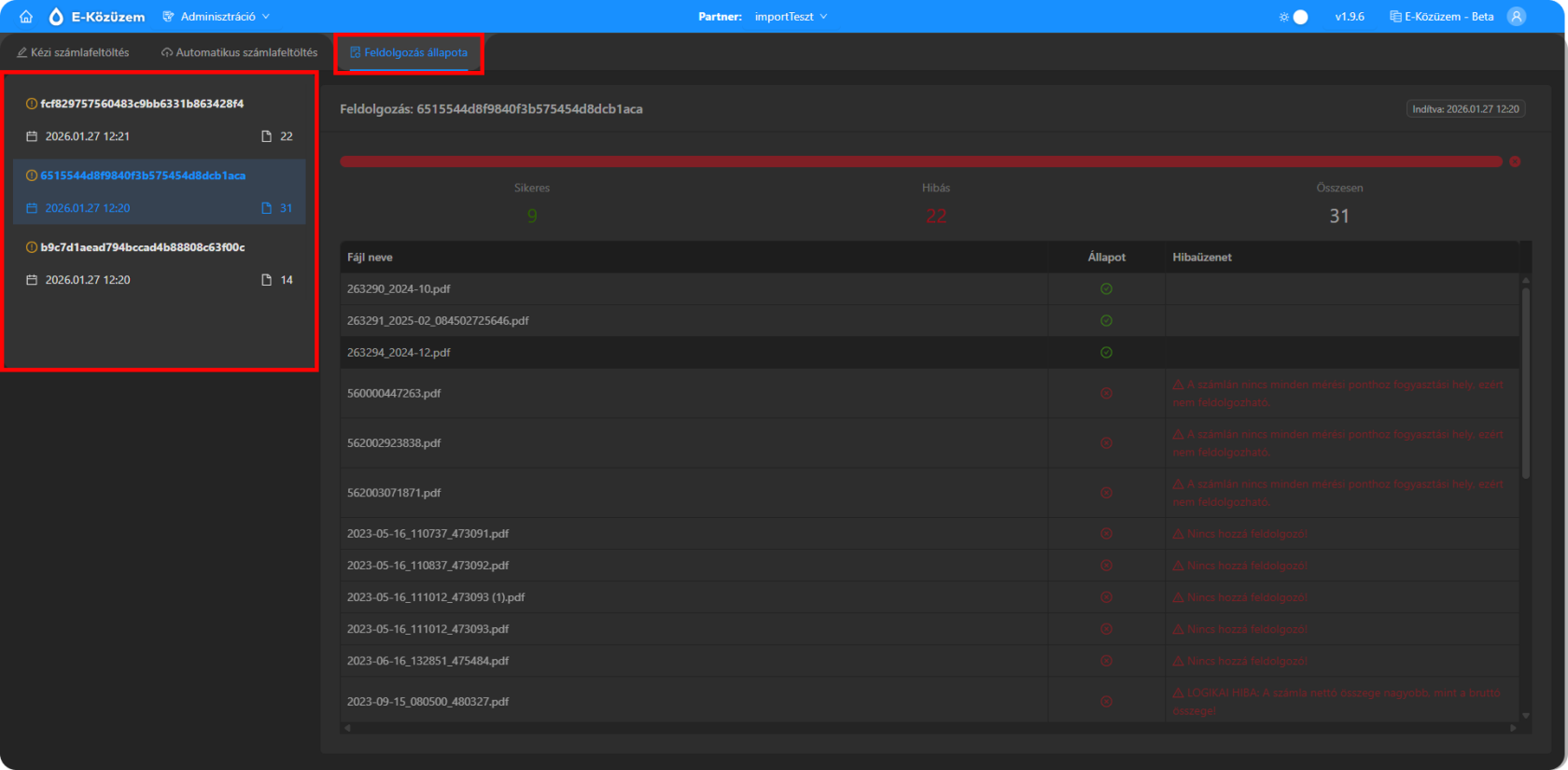Screen dimensions: 1568x770
Task: Click red failed status icon for 560000447263.pdf
Action: [x=1106, y=394]
